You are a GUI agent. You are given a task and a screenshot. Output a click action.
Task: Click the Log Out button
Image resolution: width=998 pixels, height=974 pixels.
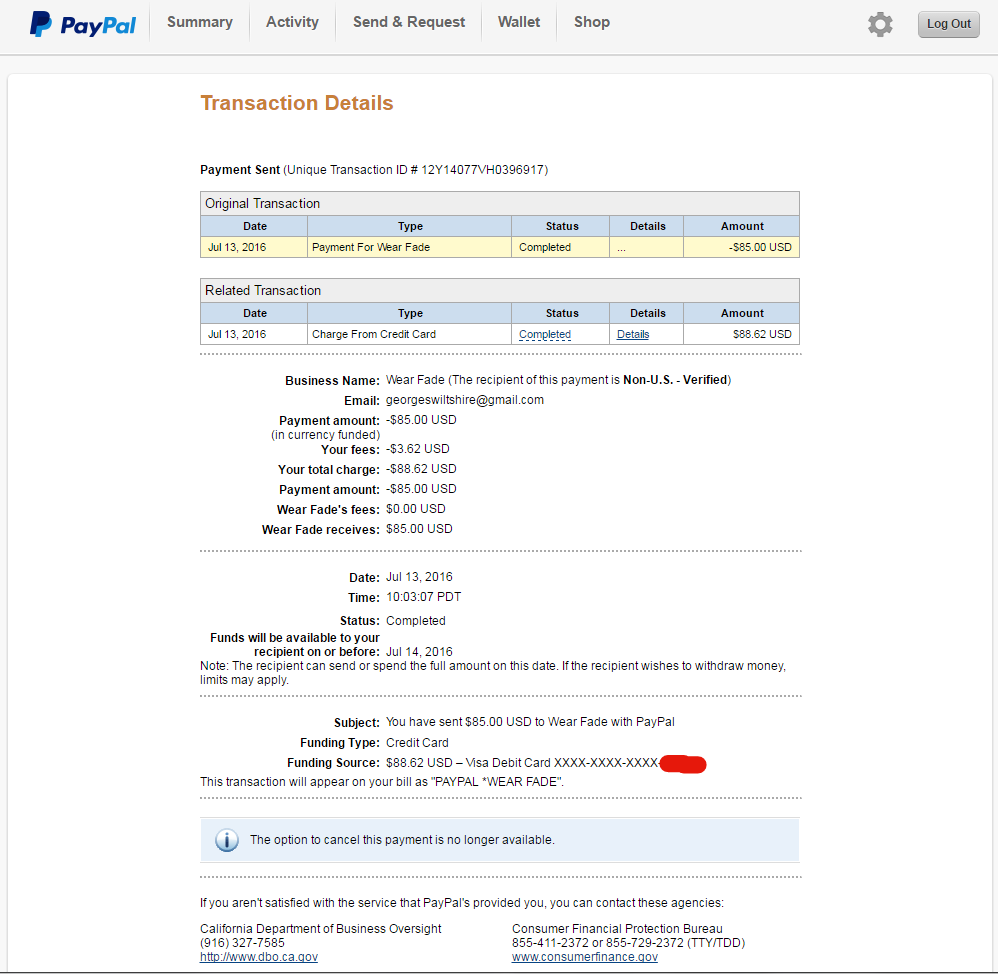(948, 24)
